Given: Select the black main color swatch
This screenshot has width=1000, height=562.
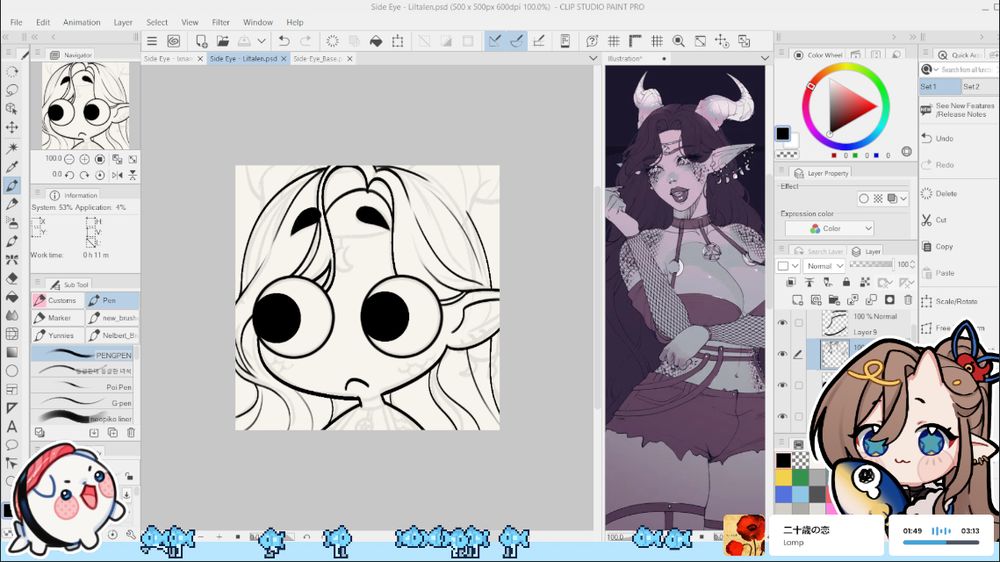Looking at the screenshot, I should tap(783, 133).
